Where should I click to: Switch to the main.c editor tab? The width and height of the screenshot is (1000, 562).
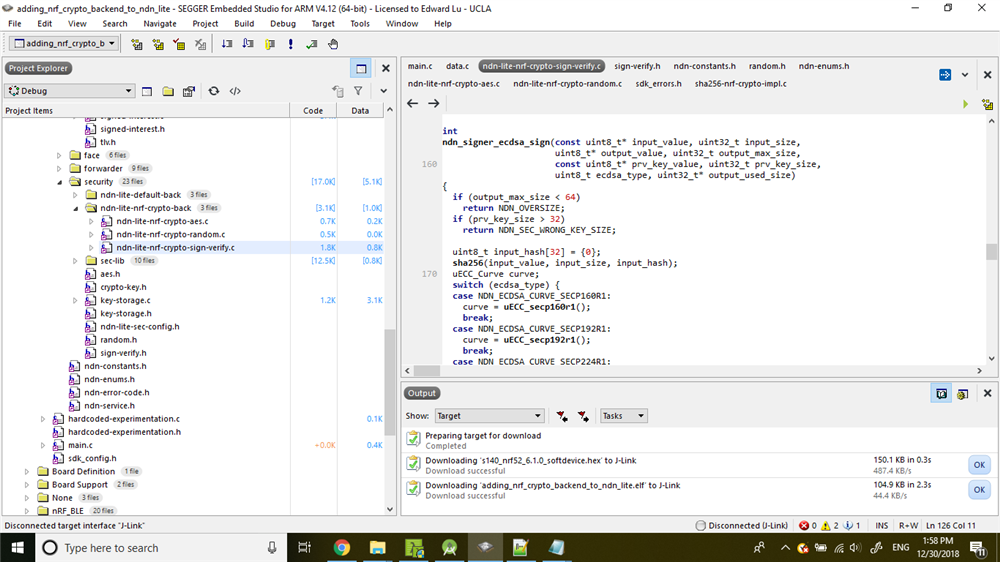(420, 66)
